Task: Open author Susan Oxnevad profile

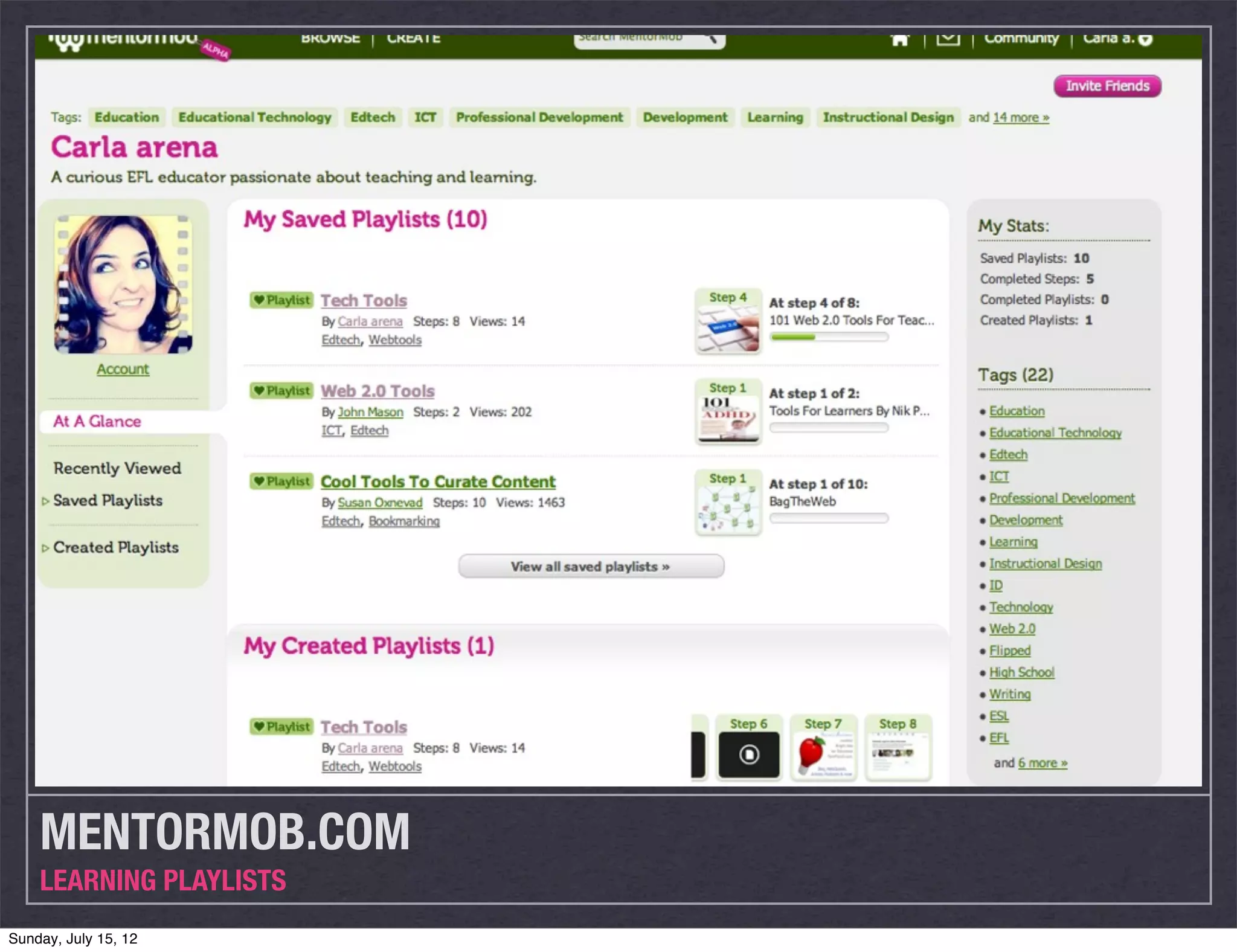Action: [x=380, y=503]
